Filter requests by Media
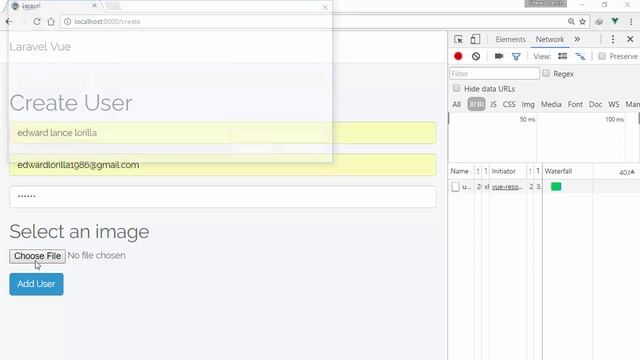This screenshot has height=360, width=640. [x=551, y=104]
